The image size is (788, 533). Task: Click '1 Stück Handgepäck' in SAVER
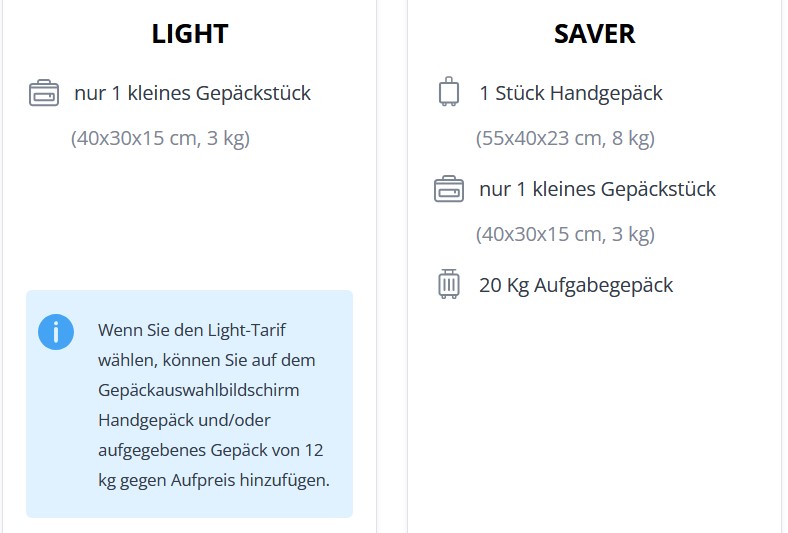[571, 94]
